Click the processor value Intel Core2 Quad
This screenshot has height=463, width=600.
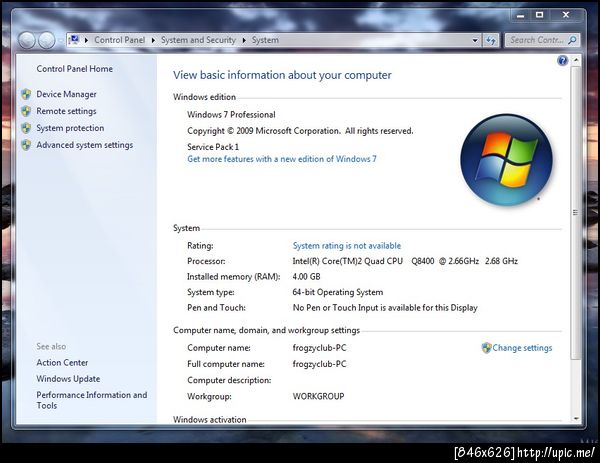point(405,261)
